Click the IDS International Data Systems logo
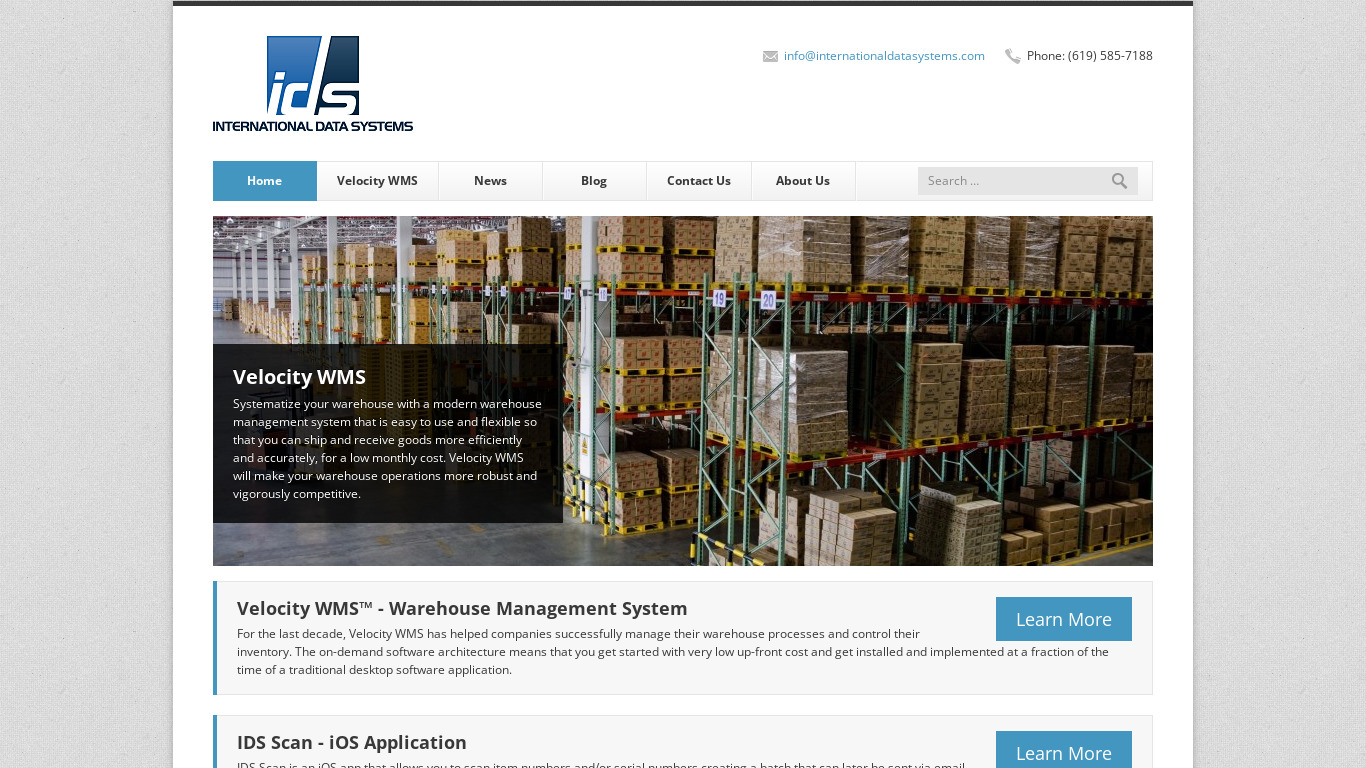The width and height of the screenshot is (1366, 768). click(x=313, y=84)
